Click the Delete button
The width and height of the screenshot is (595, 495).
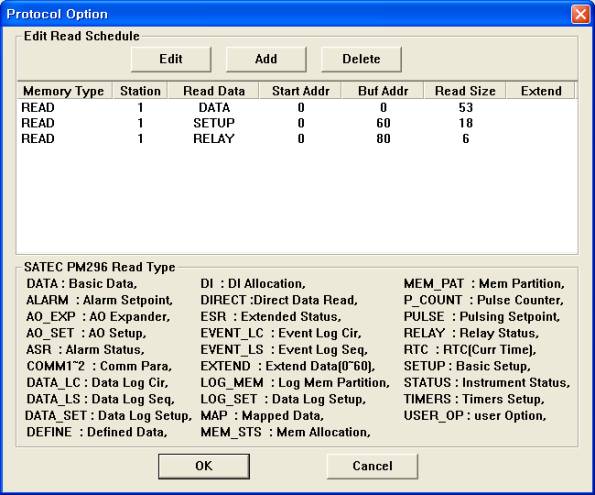pos(361,59)
